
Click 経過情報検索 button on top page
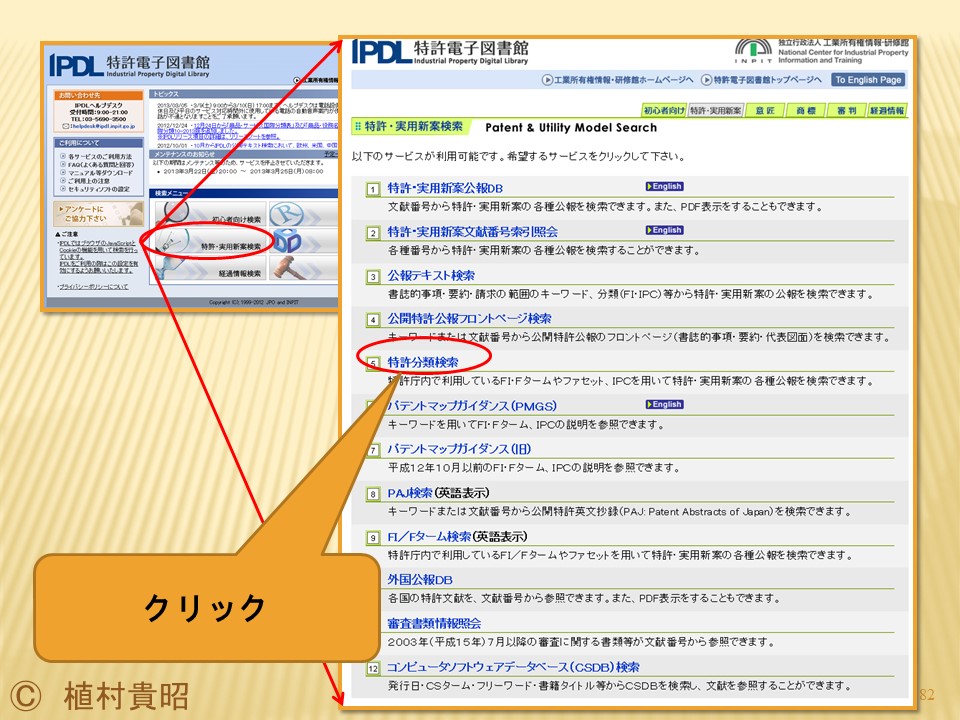[210, 268]
